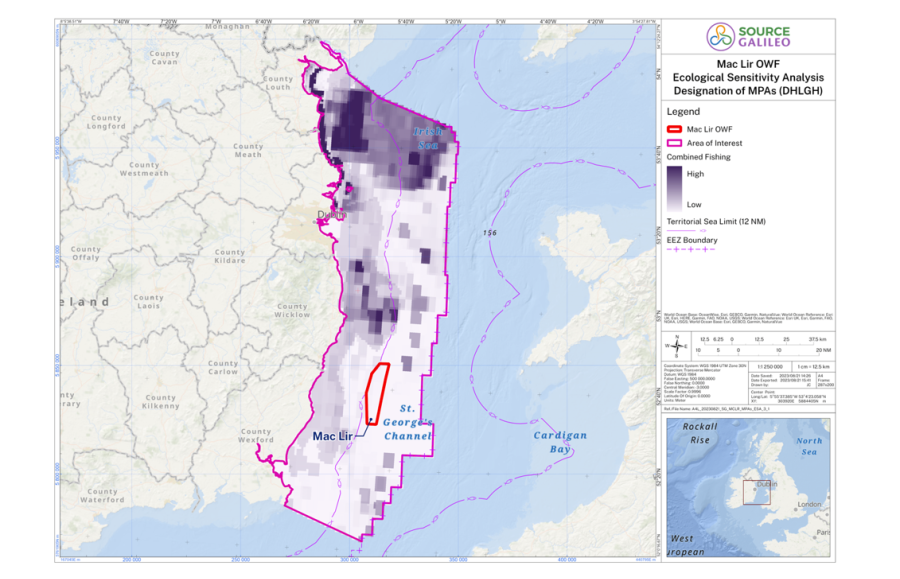The height and width of the screenshot is (579, 900).
Task: Open the inset overview map thumbnail
Action: pos(748,487)
